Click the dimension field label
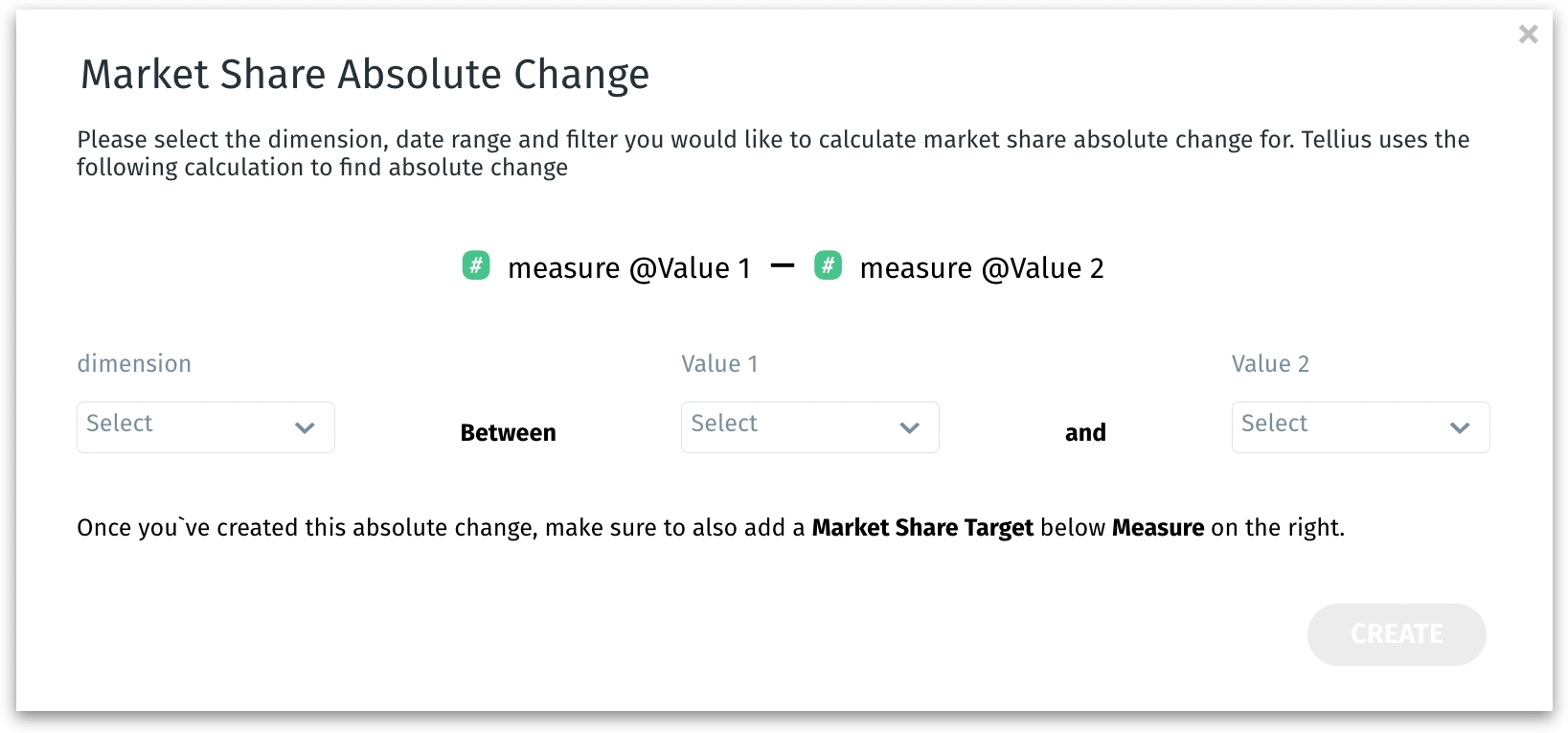 (x=134, y=364)
